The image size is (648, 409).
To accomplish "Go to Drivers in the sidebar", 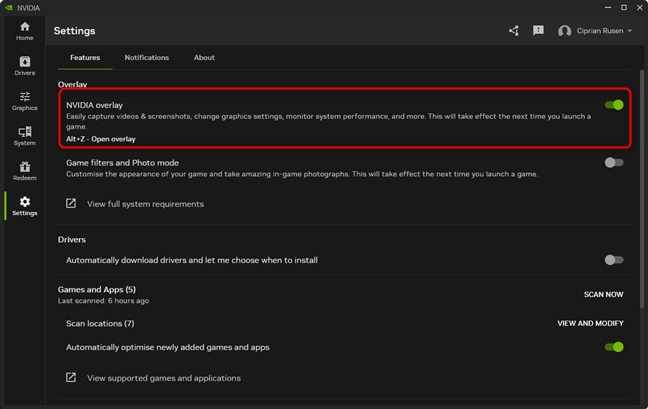I will [25, 66].
